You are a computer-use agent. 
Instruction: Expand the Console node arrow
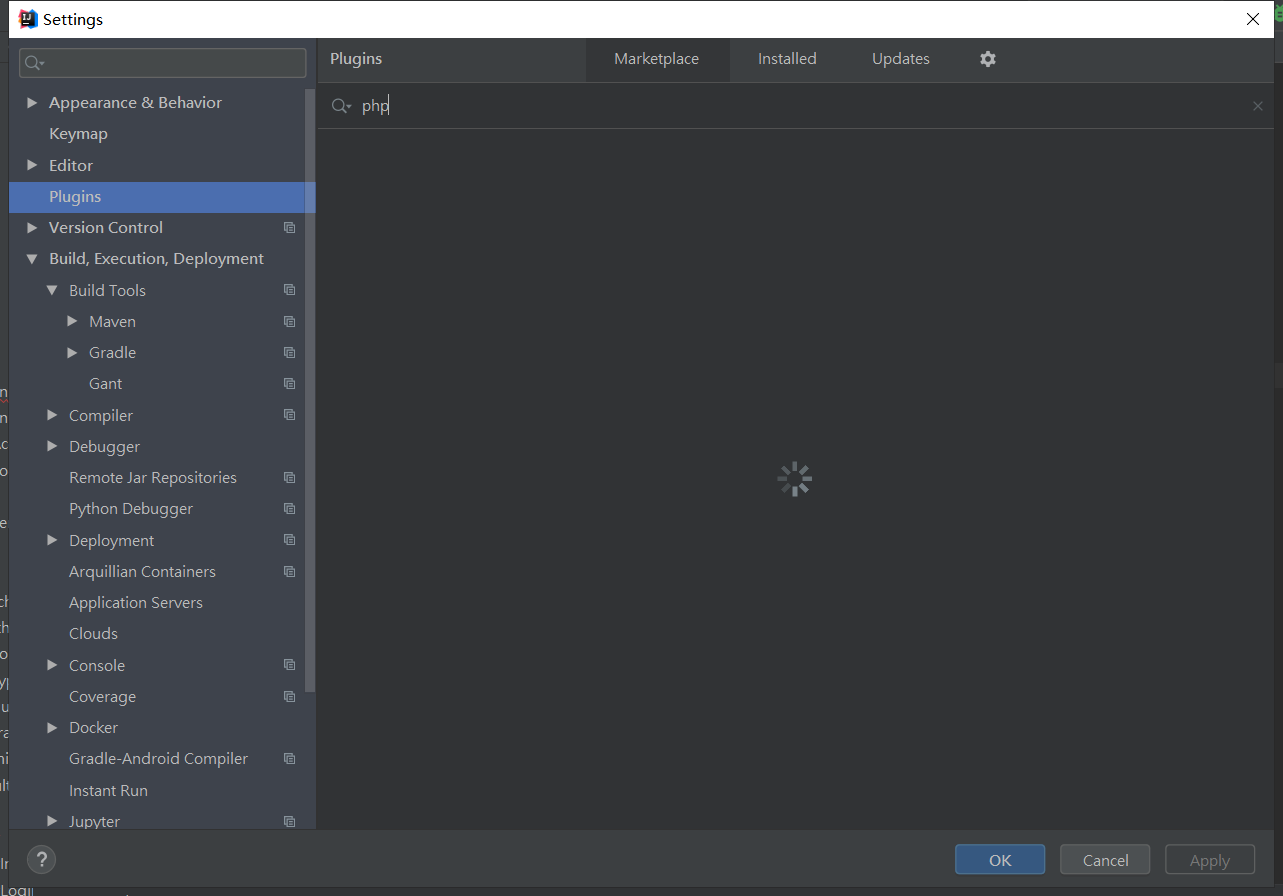coord(52,665)
